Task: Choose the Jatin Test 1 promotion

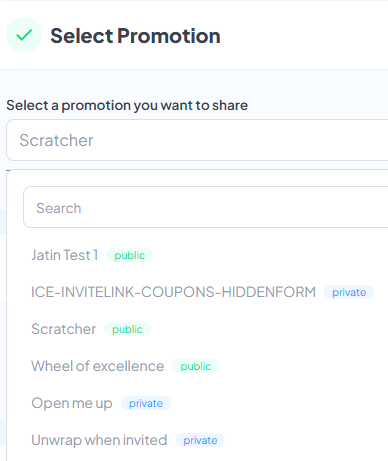Action: (x=64, y=255)
